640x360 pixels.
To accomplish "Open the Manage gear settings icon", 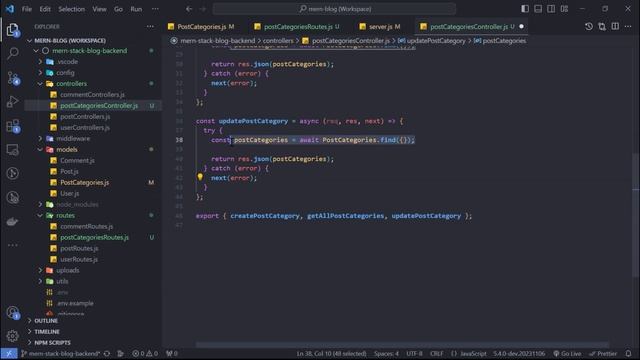I will tap(13, 336).
